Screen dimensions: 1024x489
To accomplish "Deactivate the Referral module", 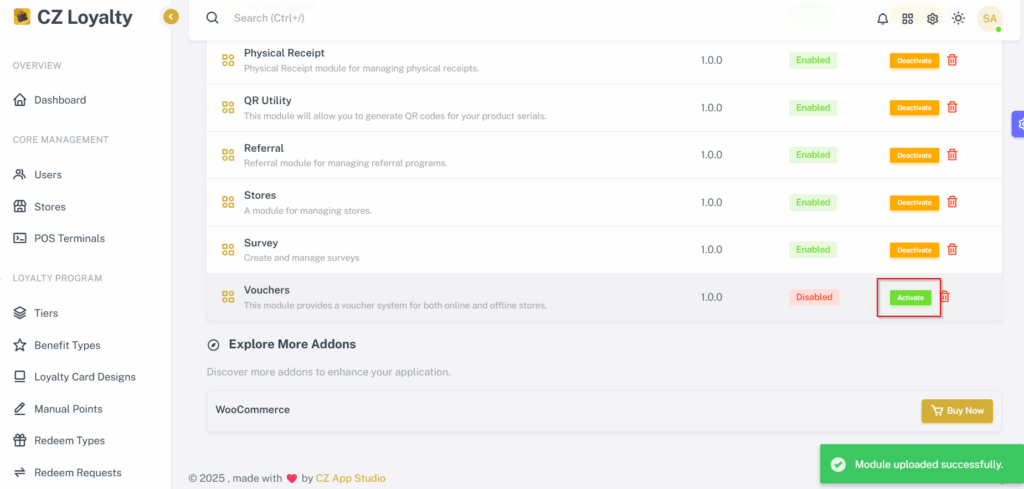I will (x=914, y=155).
